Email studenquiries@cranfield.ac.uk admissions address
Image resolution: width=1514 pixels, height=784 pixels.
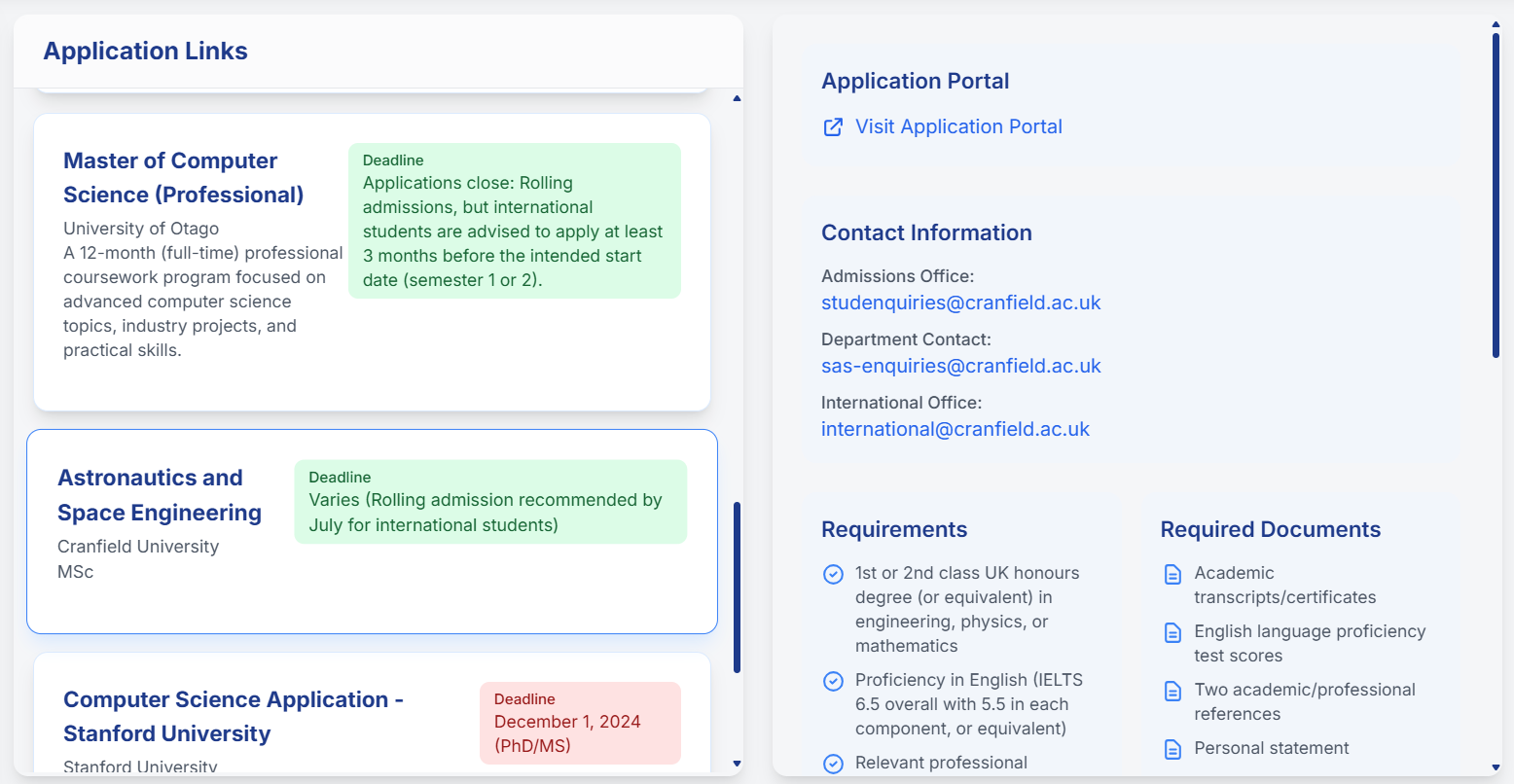[x=961, y=303]
